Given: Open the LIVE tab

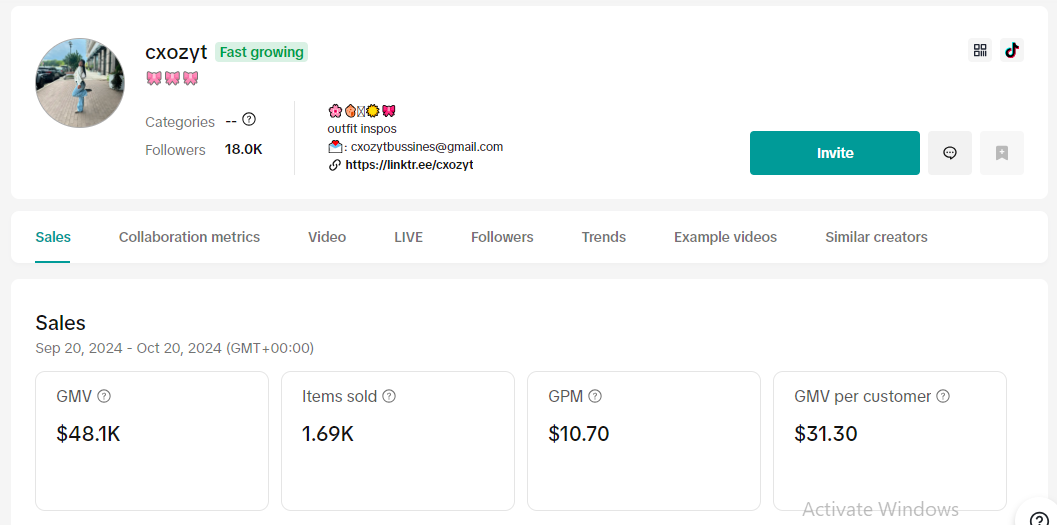Looking at the screenshot, I should click(409, 237).
